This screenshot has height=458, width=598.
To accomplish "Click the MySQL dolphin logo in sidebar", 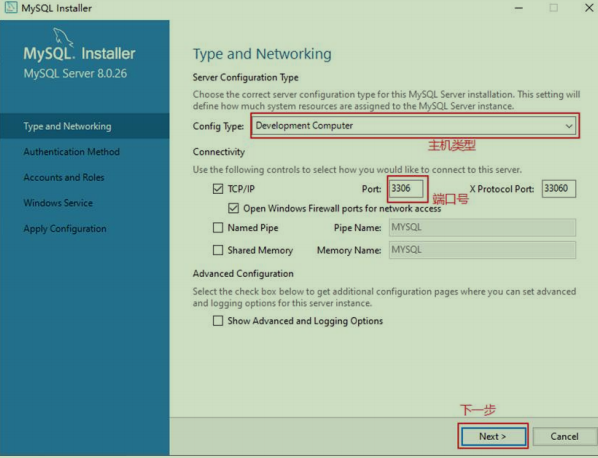I will (63, 37).
